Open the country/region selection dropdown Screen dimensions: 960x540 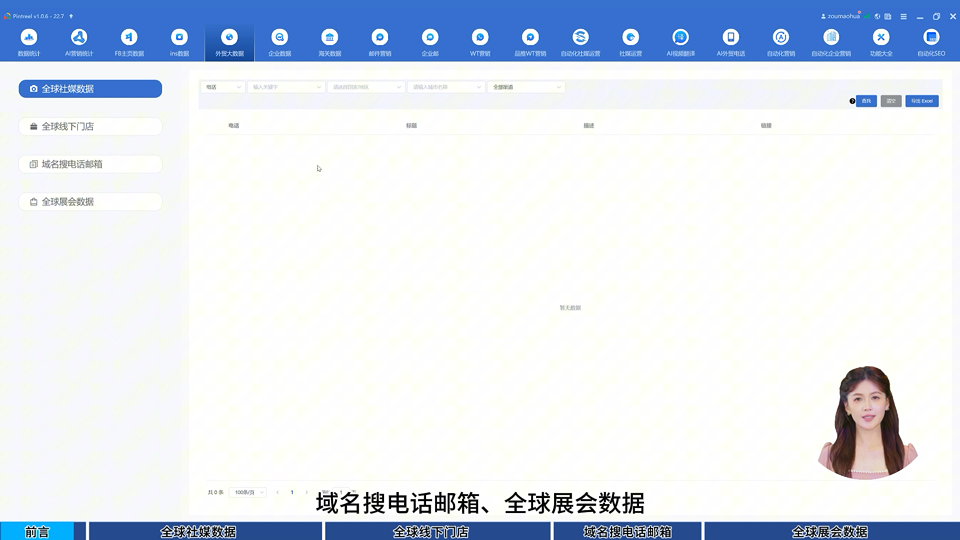pyautogui.click(x=366, y=87)
